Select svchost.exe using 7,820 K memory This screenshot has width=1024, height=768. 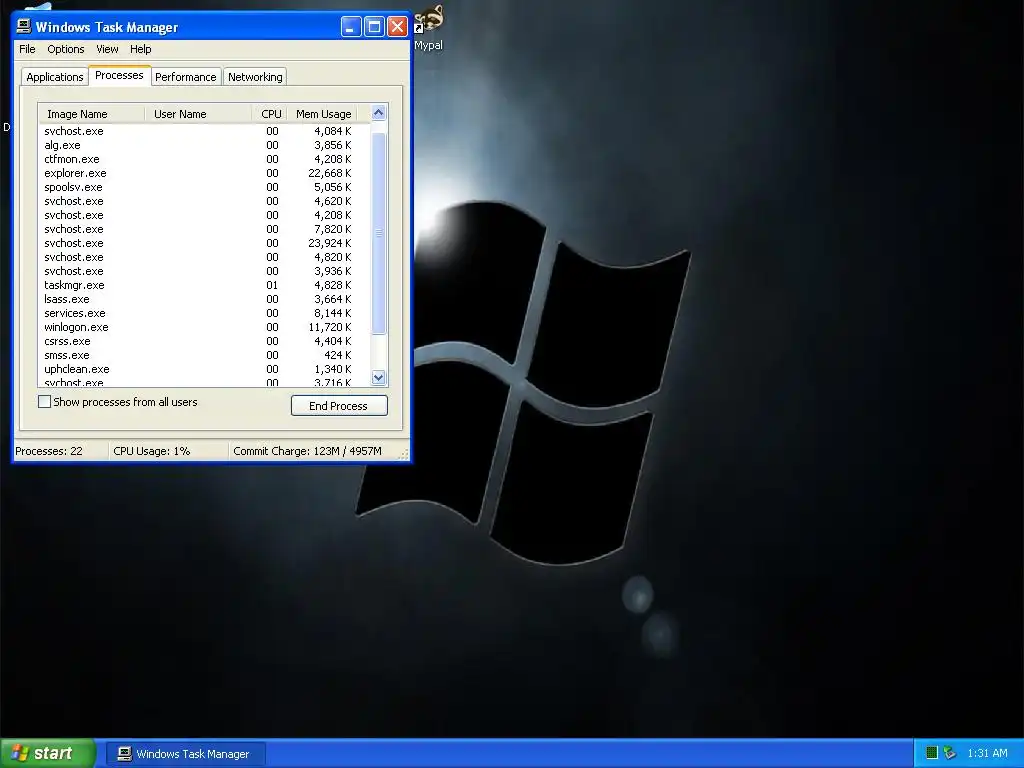click(204, 229)
